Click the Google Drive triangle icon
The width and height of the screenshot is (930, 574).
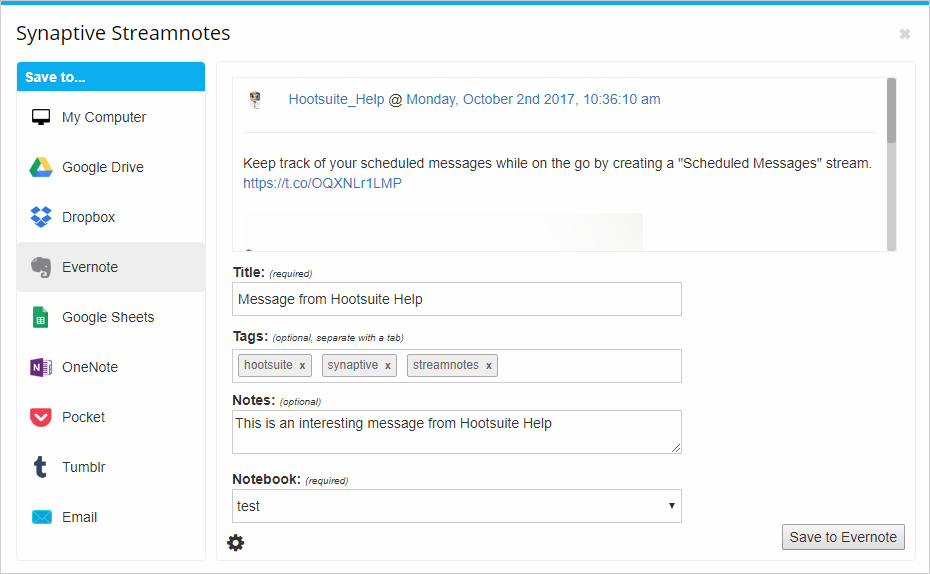[41, 167]
